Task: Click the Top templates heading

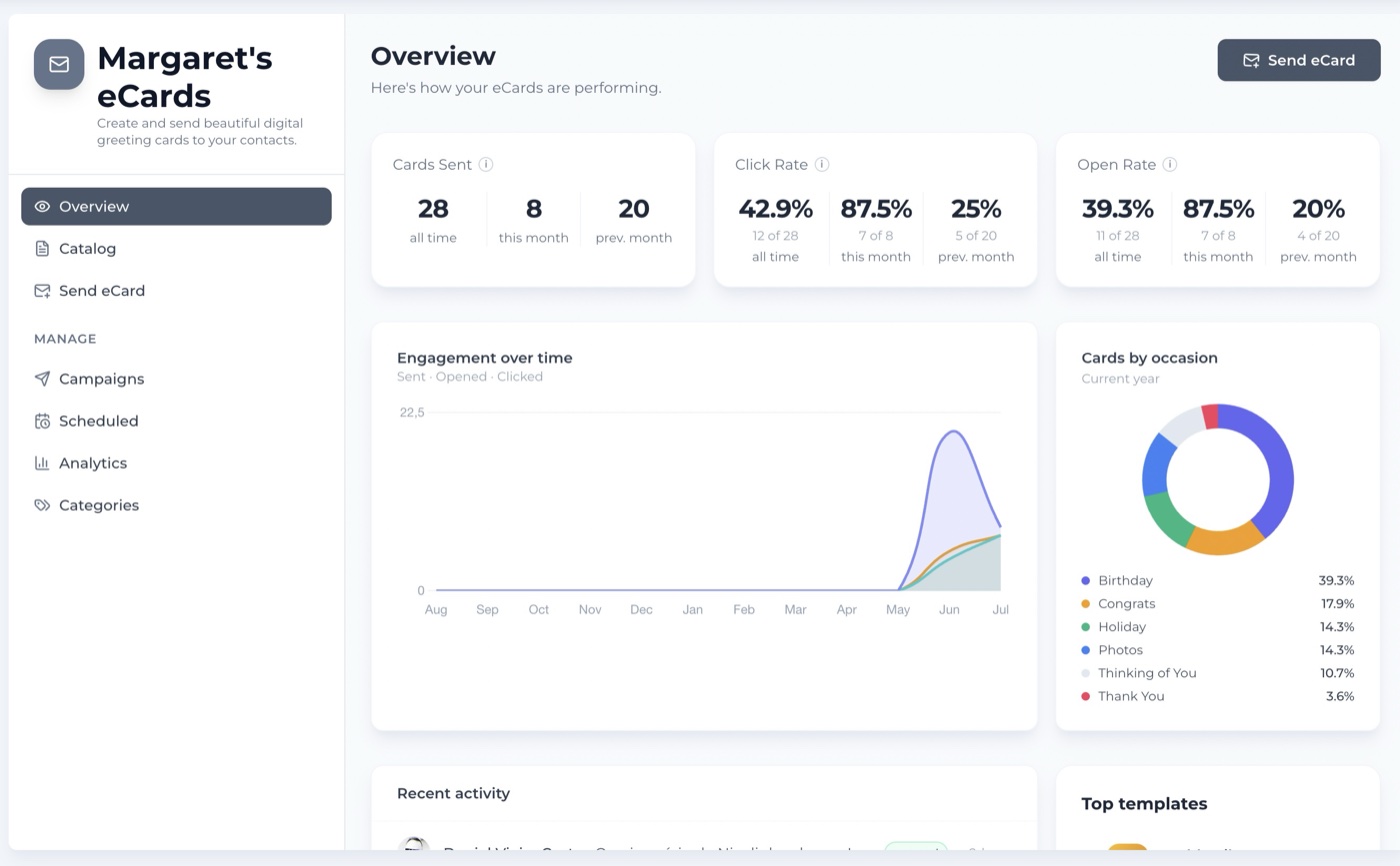Action: (x=1144, y=804)
